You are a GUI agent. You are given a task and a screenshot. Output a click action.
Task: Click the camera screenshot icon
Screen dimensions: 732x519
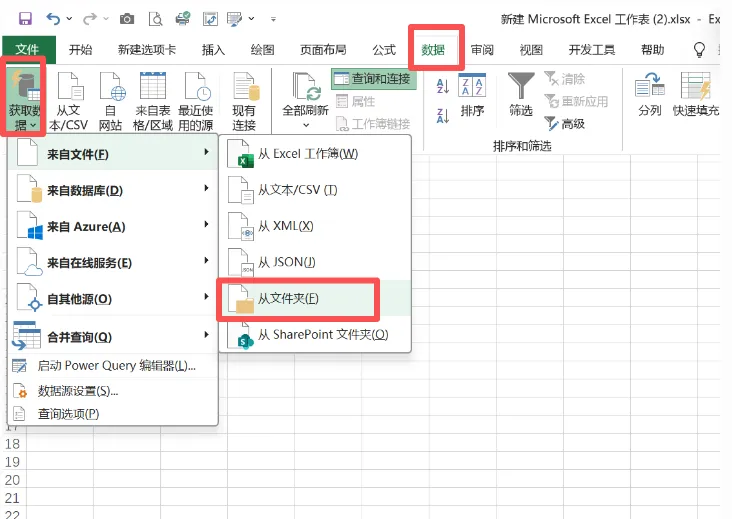point(127,19)
